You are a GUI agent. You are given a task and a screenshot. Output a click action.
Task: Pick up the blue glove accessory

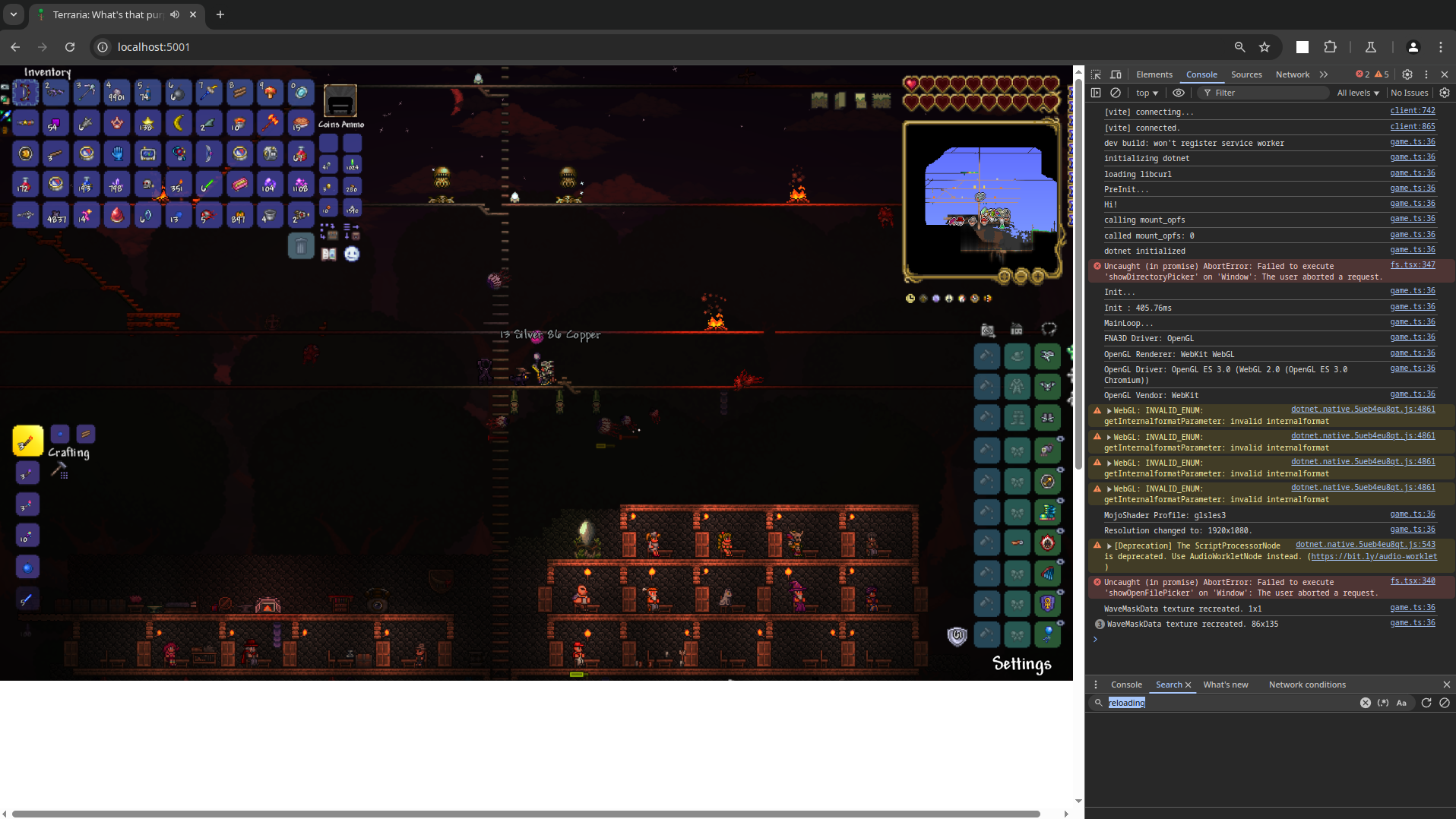tap(117, 153)
